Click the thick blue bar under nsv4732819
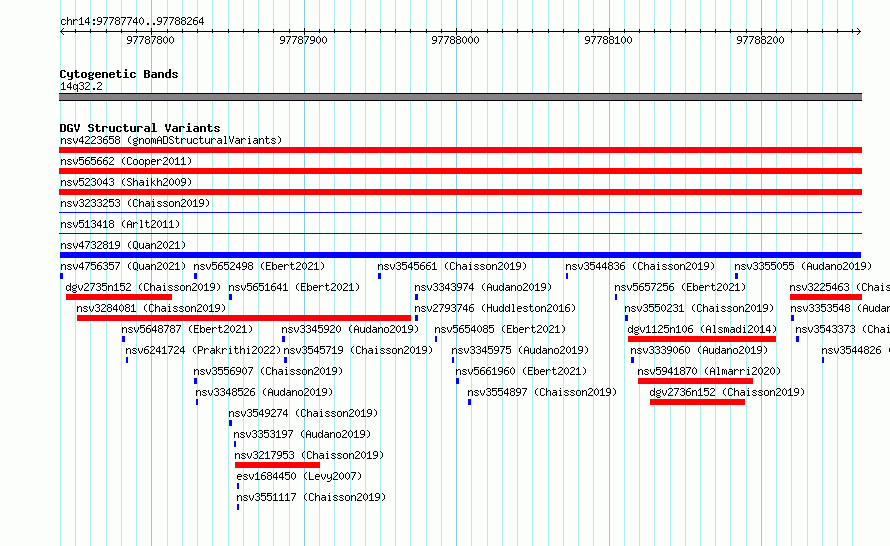The image size is (890, 546). 460,255
